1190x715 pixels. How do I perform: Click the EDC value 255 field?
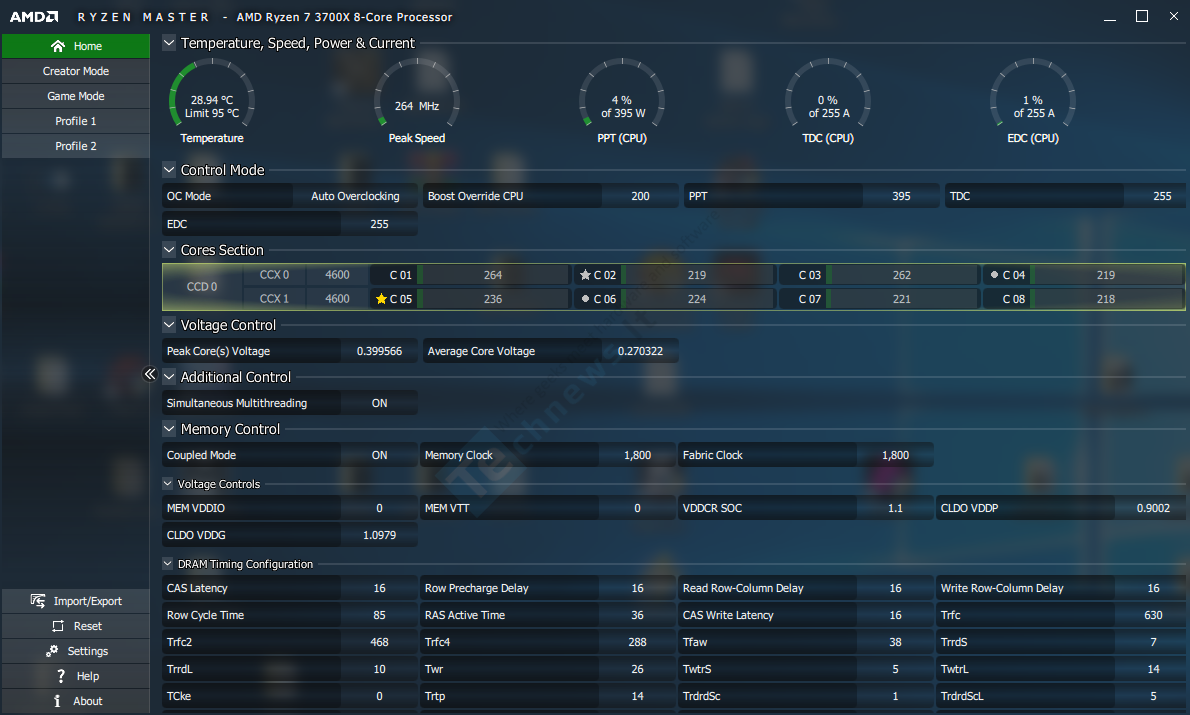(x=379, y=224)
